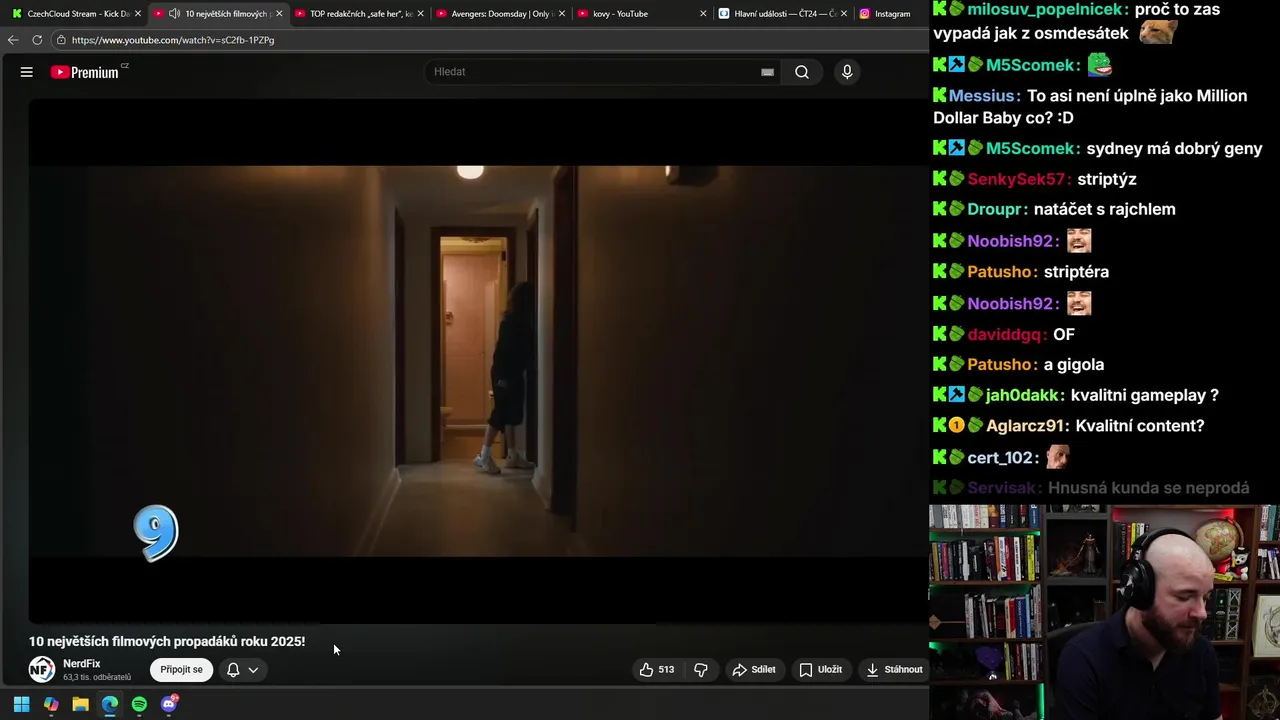The width and height of the screenshot is (1280, 720).
Task: Close the Hlavní události ČT24 tab
Action: (x=845, y=14)
